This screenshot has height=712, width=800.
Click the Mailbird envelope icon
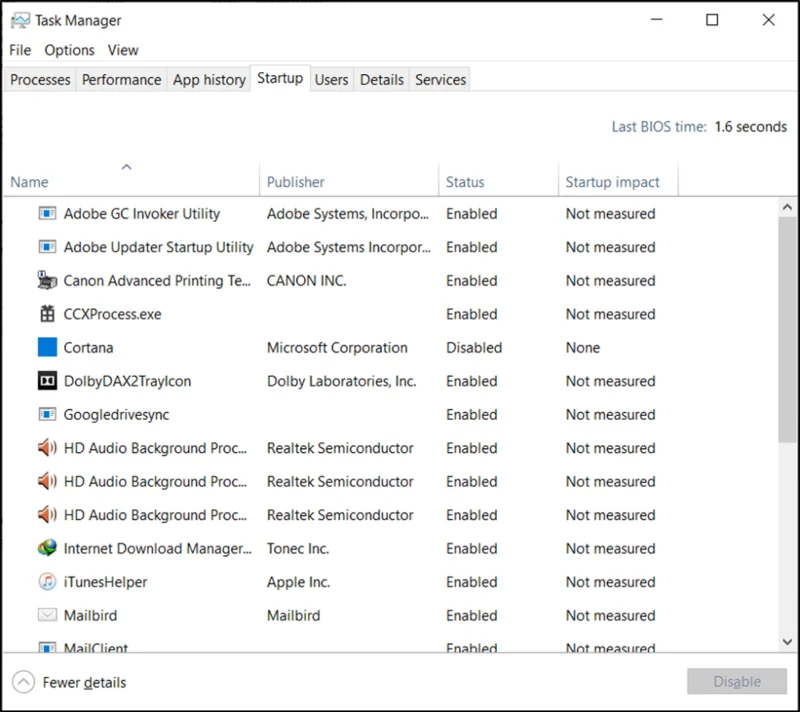47,615
